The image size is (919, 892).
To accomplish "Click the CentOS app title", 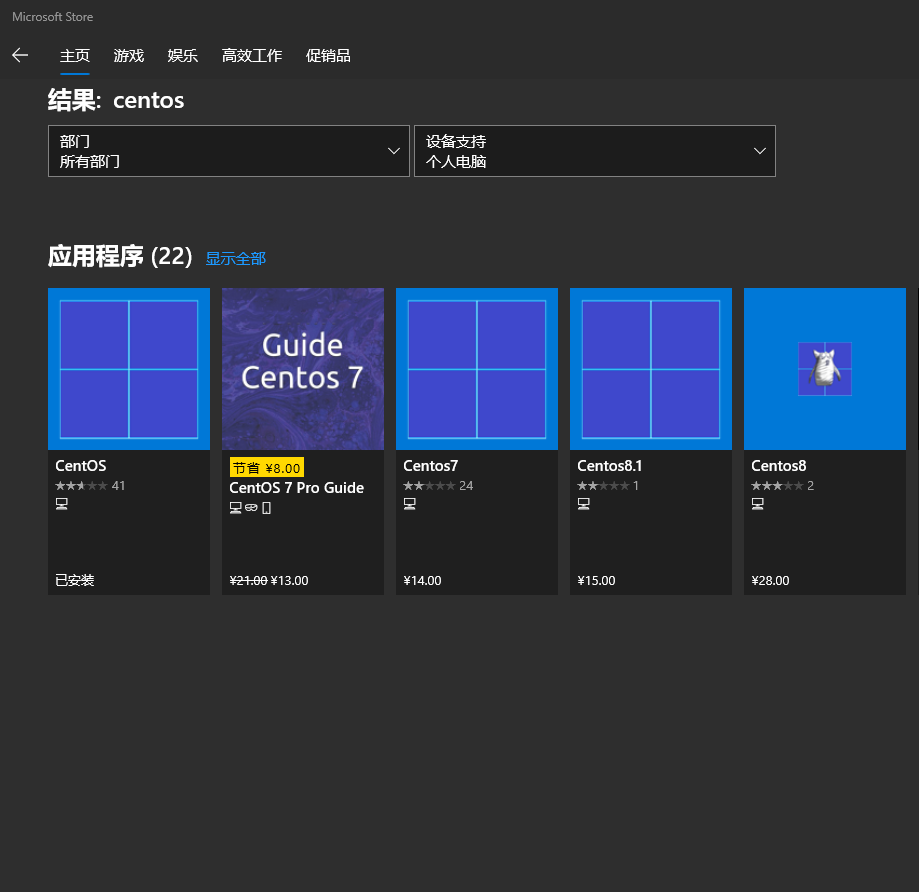I will point(81,466).
